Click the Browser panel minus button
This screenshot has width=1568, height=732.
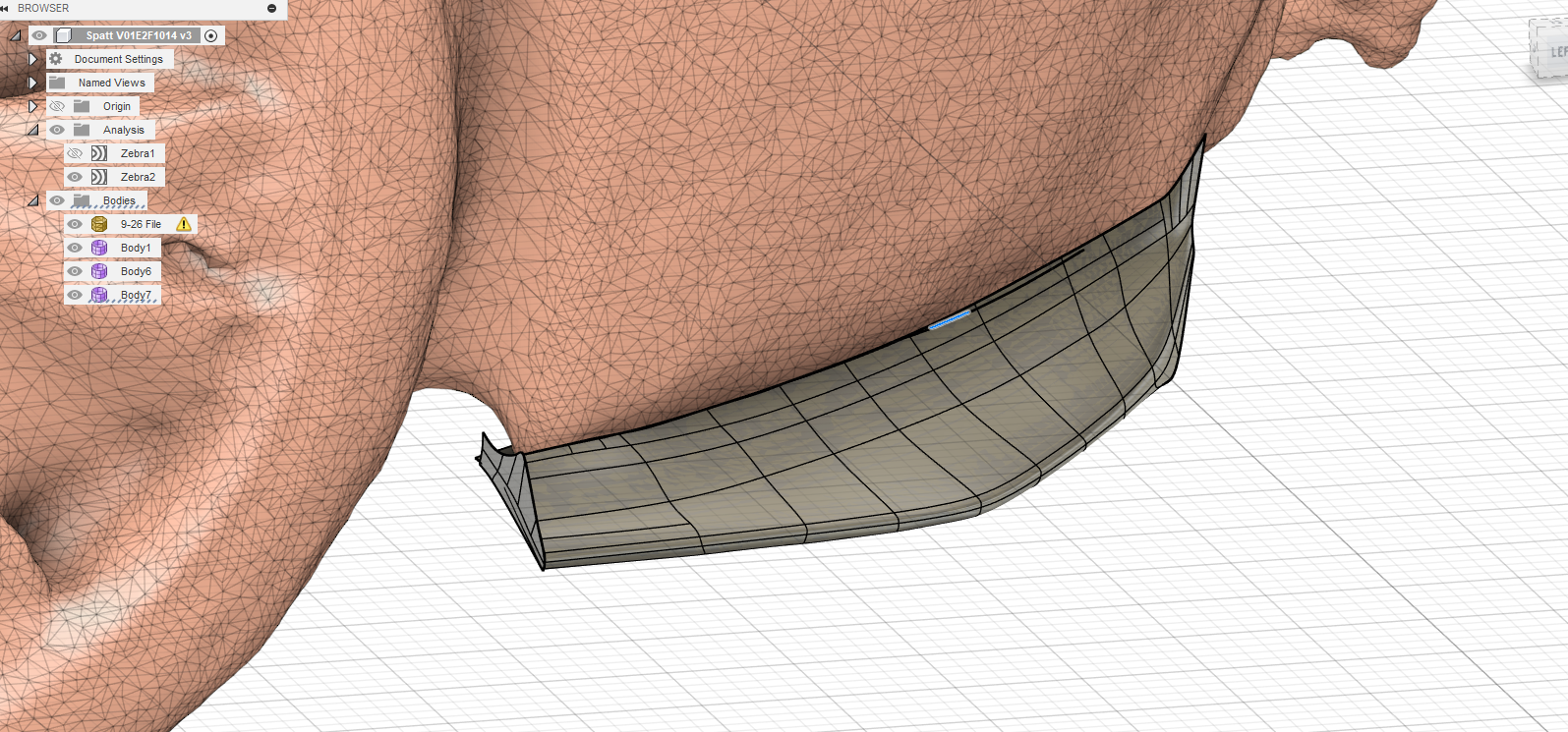tap(272, 8)
